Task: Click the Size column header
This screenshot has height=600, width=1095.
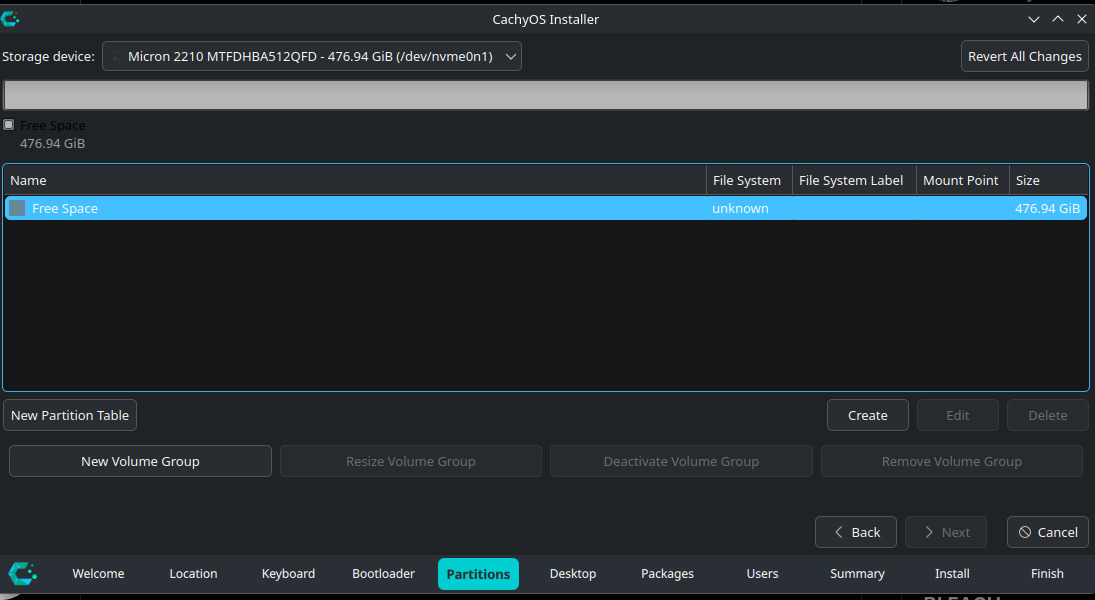Action: coord(1048,180)
